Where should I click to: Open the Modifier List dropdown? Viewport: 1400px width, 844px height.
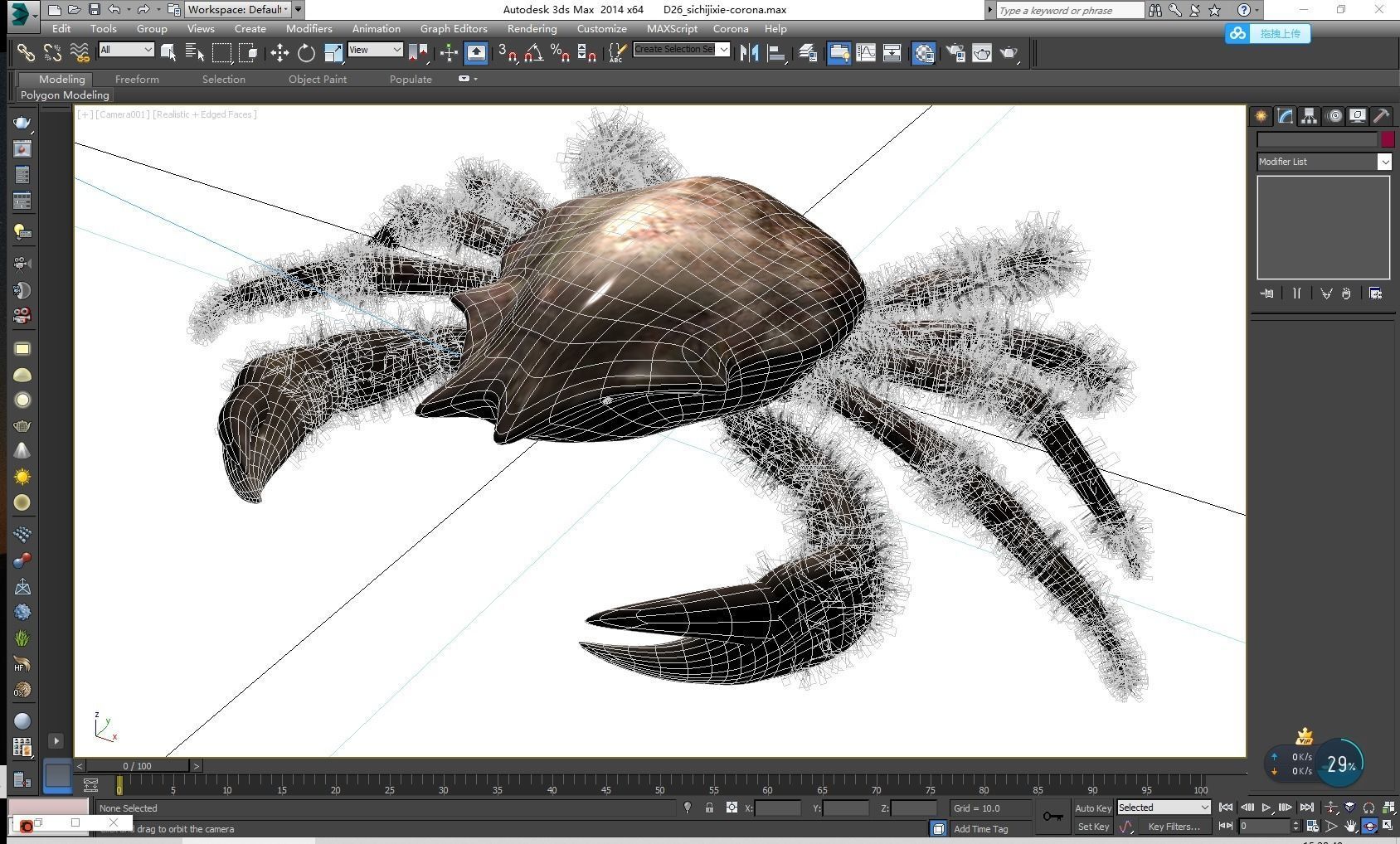tap(1323, 162)
